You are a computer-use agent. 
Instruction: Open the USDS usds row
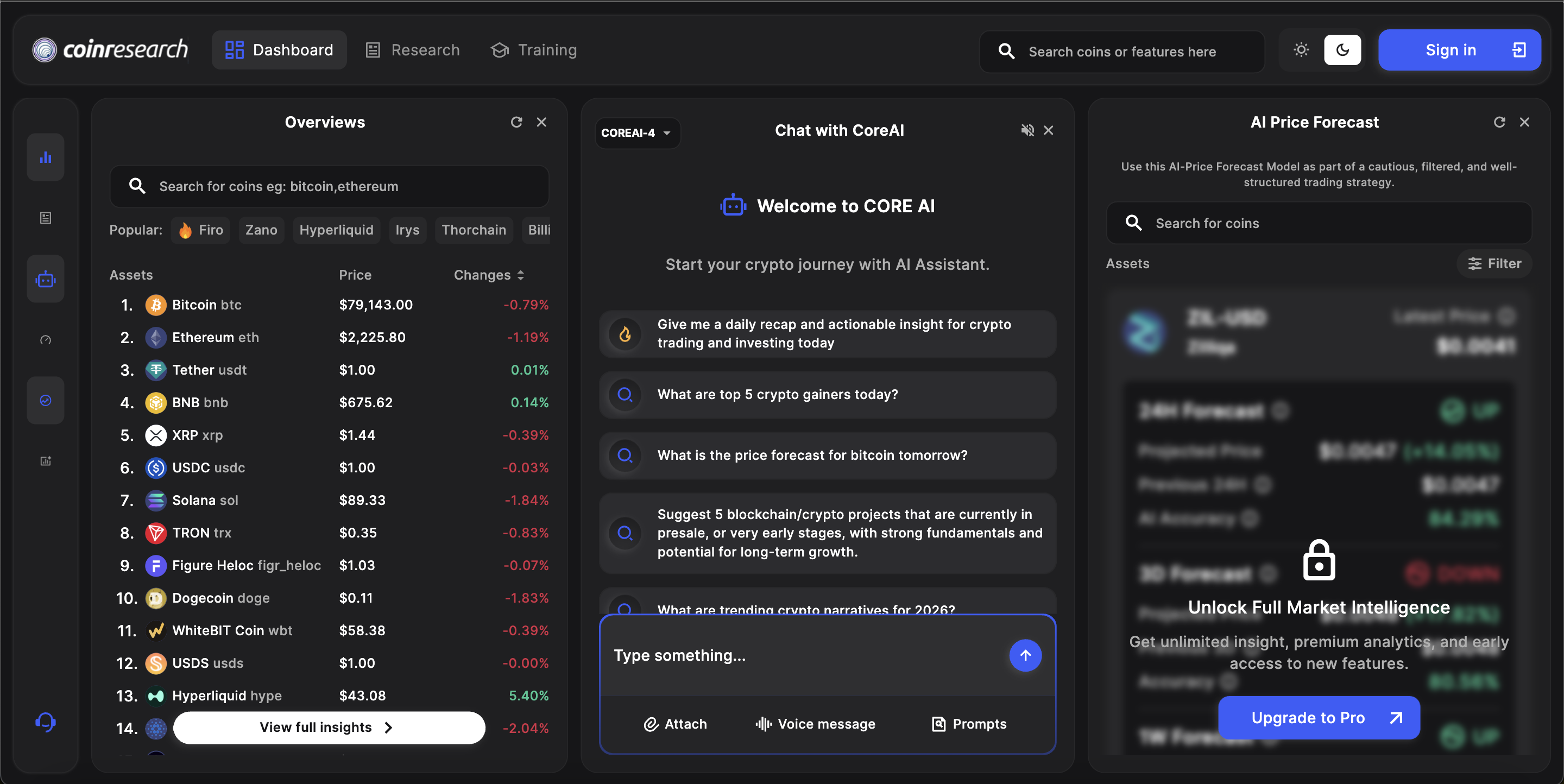[329, 663]
